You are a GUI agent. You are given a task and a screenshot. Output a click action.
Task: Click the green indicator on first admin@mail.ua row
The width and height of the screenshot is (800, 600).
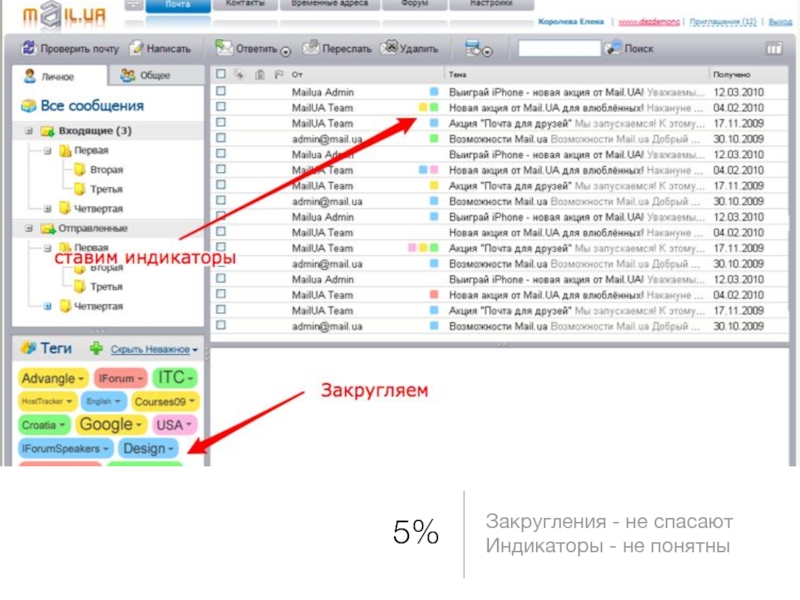pos(434,138)
